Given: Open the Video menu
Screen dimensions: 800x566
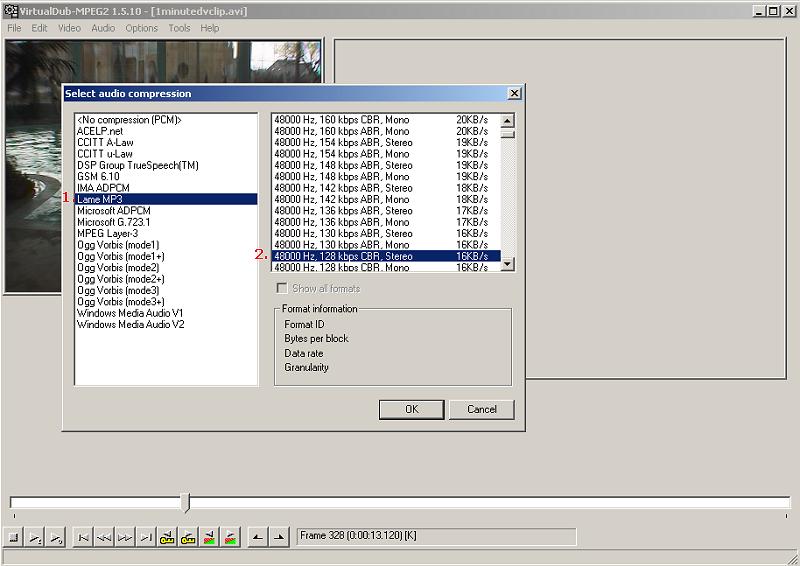Looking at the screenshot, I should [69, 28].
